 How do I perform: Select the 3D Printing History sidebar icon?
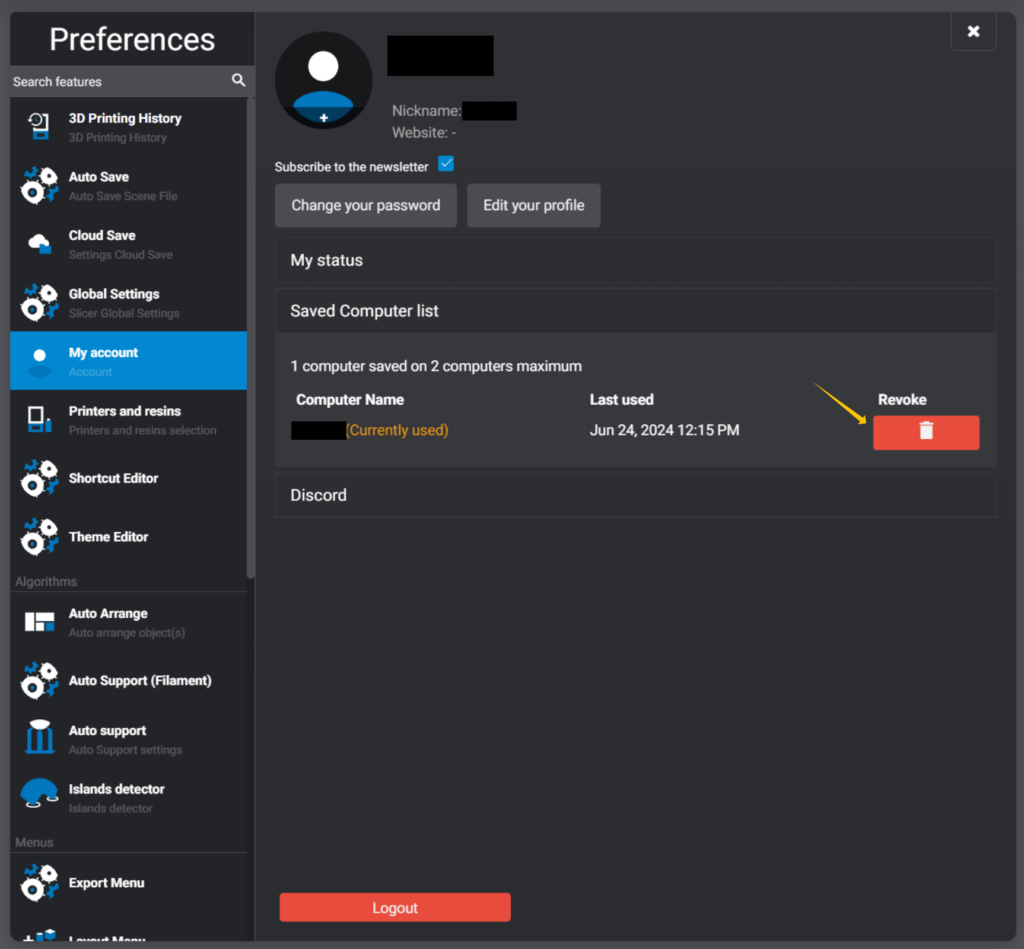click(x=39, y=126)
